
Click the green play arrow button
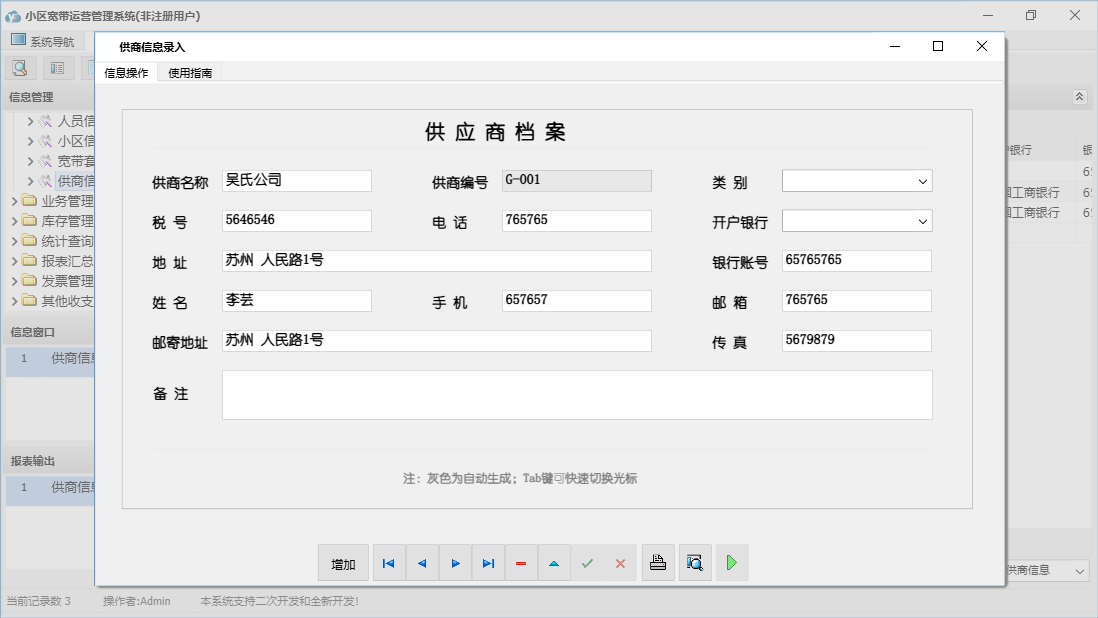732,563
